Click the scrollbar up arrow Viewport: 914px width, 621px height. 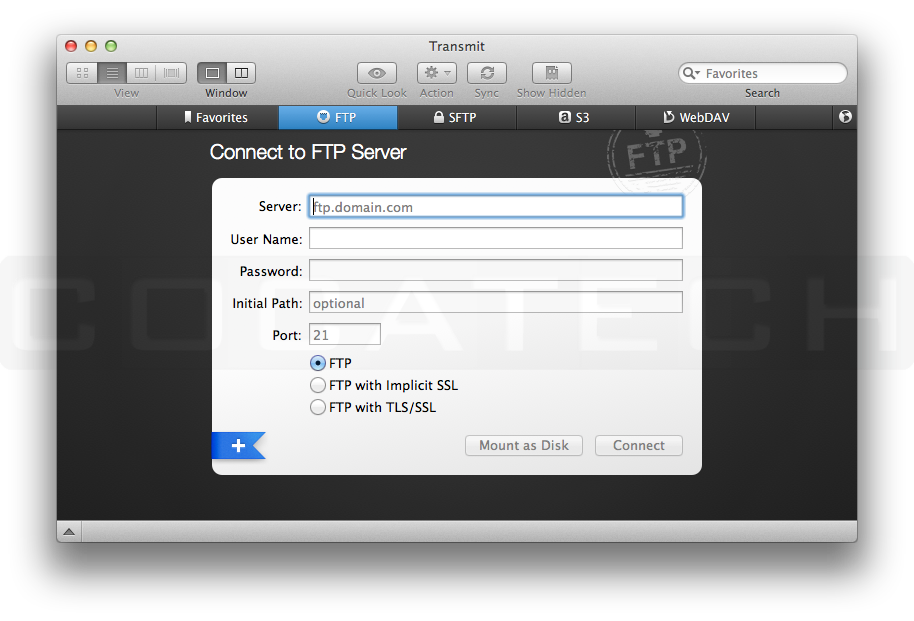click(68, 532)
